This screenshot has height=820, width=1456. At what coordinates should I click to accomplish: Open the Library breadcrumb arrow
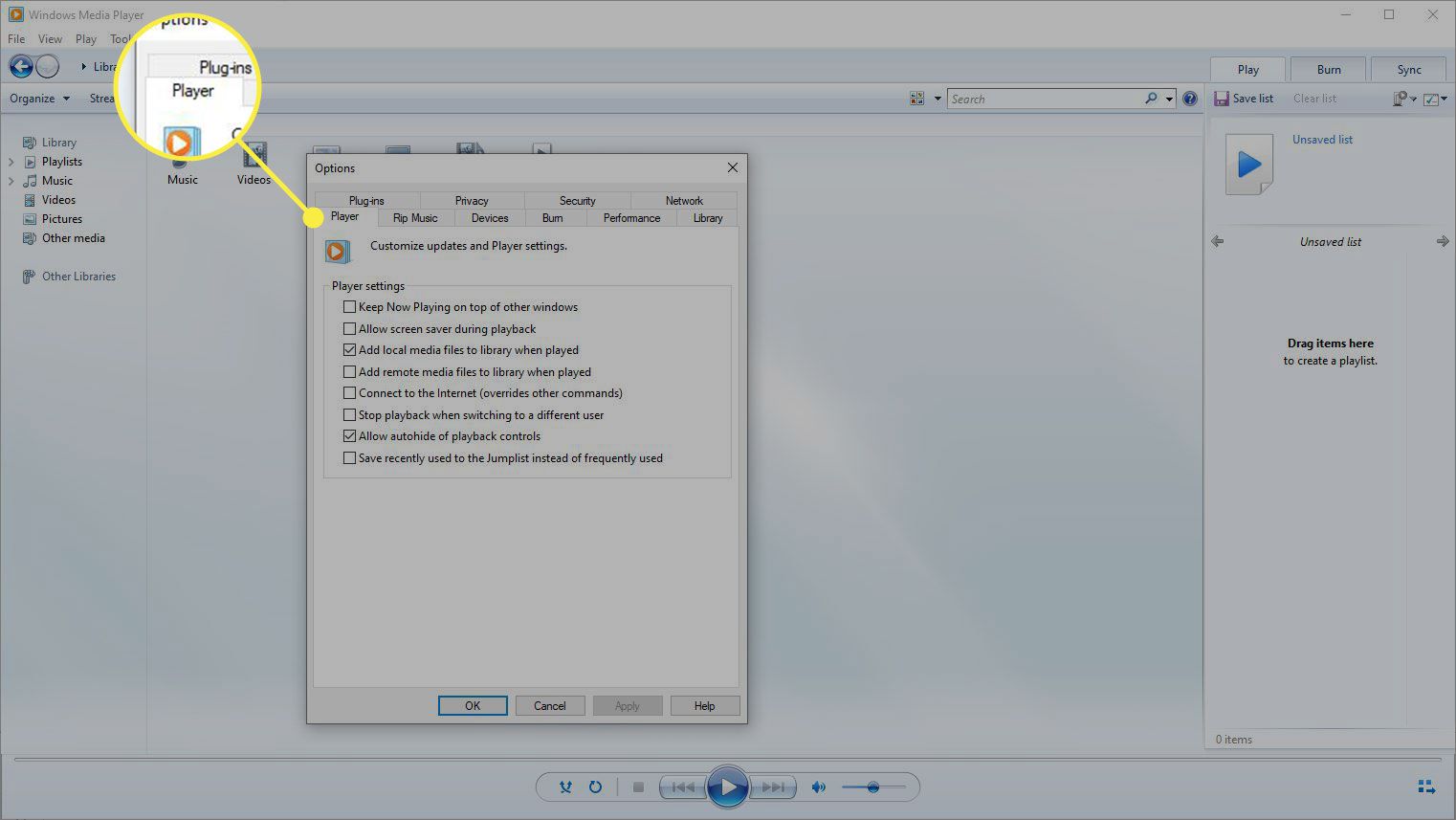[83, 67]
